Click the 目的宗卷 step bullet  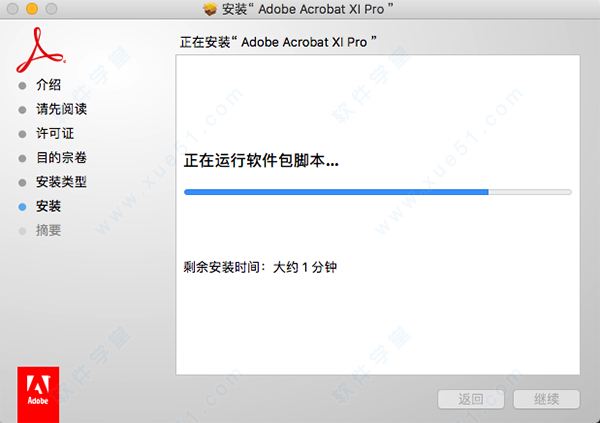[x=22, y=158]
